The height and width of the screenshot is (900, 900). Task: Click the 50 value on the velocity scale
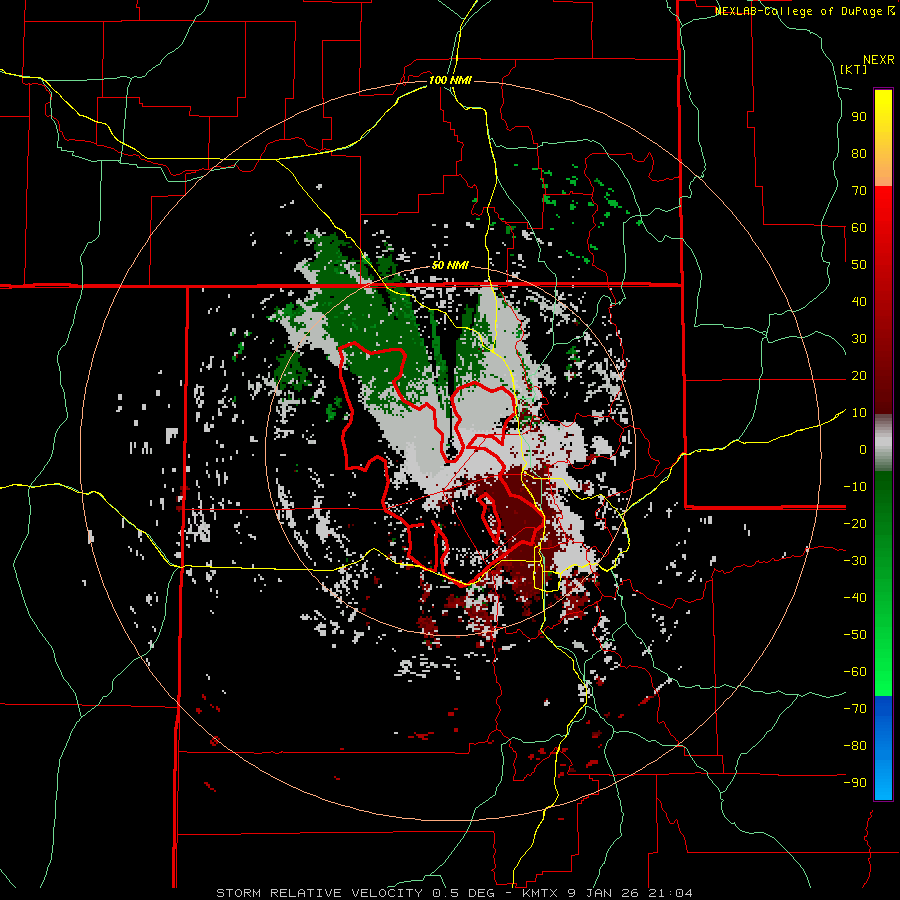point(859,265)
